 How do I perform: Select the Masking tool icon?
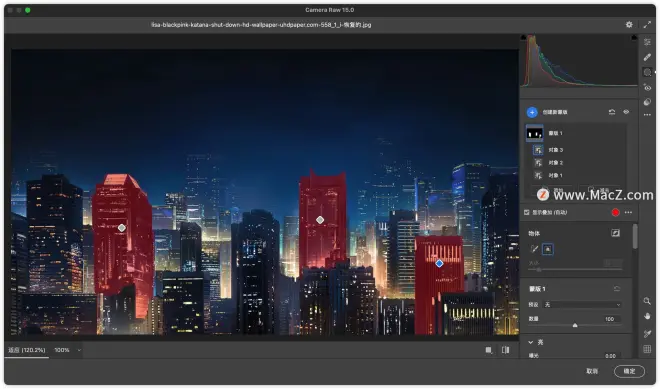pos(647,72)
